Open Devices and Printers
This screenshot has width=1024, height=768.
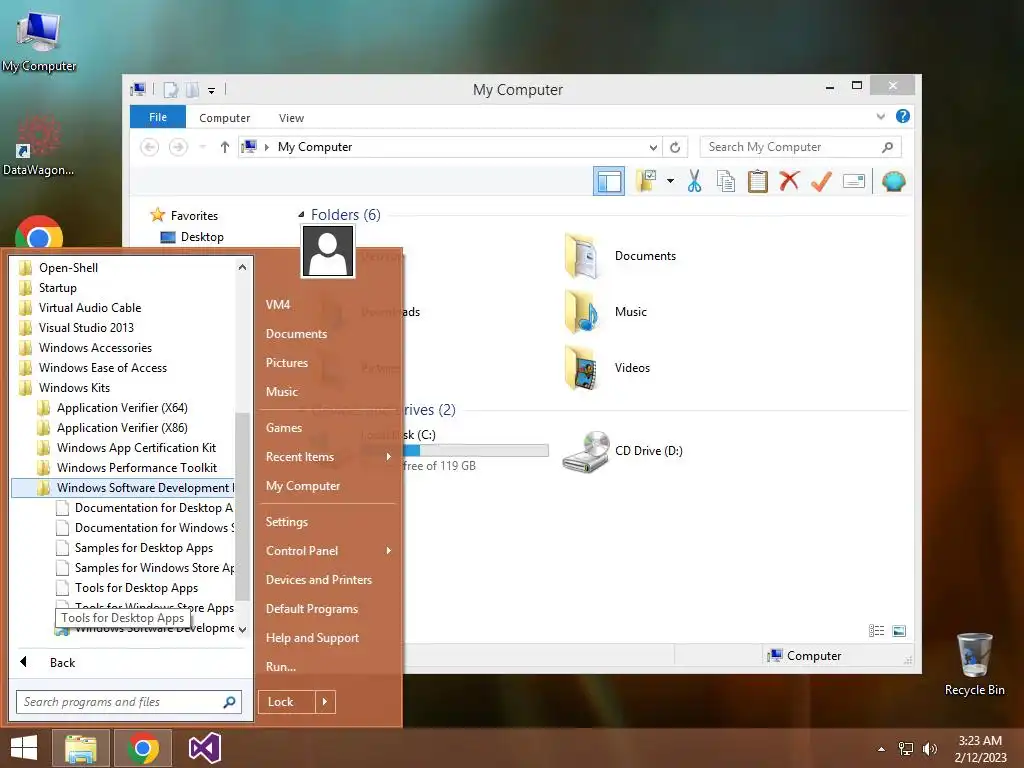319,580
